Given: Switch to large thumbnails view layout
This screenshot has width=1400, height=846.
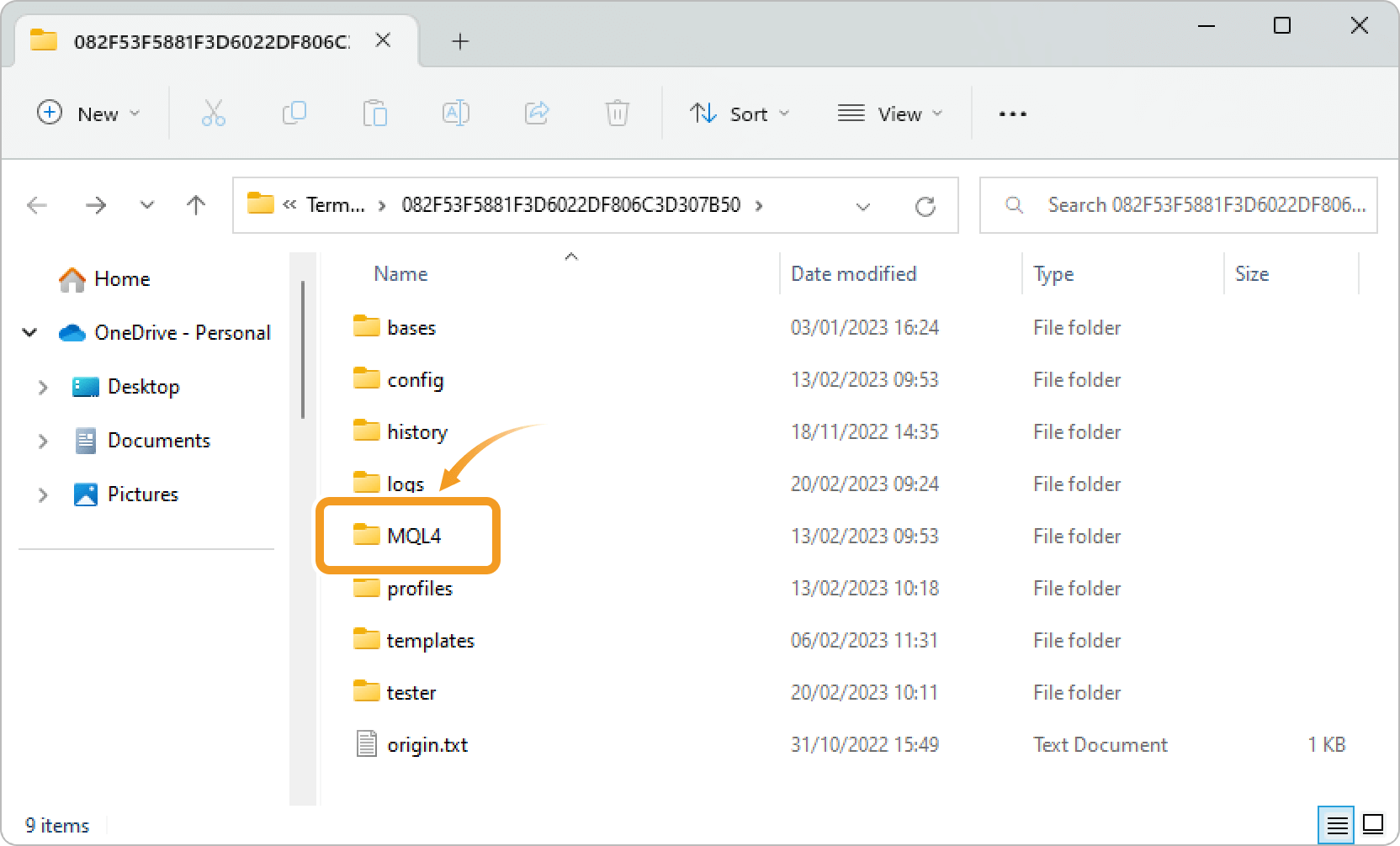Looking at the screenshot, I should pyautogui.click(x=1373, y=824).
